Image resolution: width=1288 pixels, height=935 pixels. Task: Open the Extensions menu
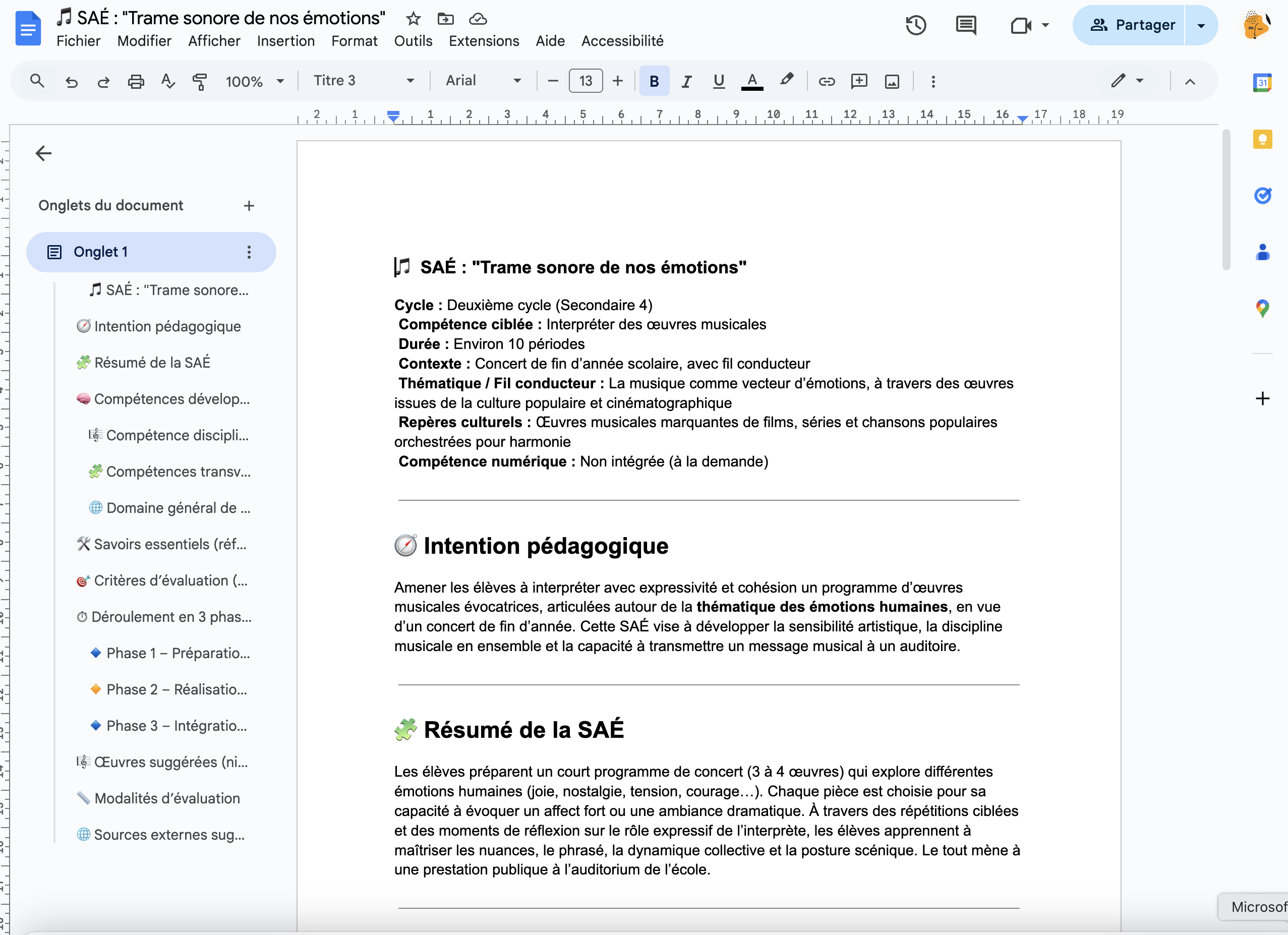click(x=484, y=41)
